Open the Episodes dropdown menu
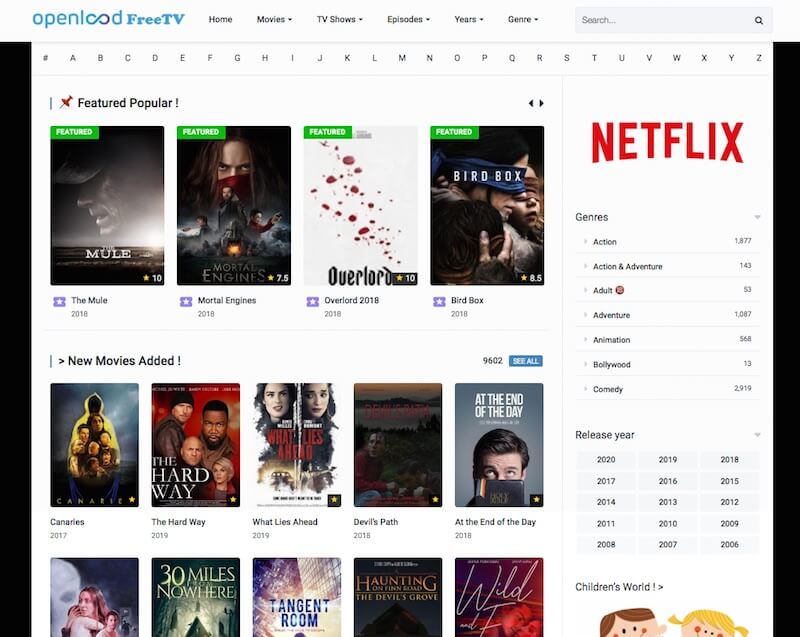 408,19
